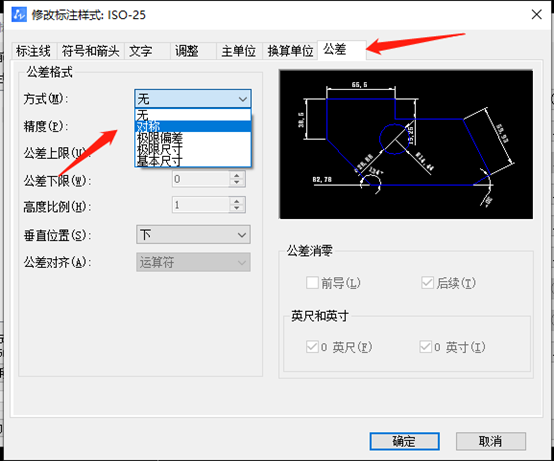Collapse the 方式 dropdown showing 无
The height and width of the screenshot is (461, 554).
click(x=193, y=99)
